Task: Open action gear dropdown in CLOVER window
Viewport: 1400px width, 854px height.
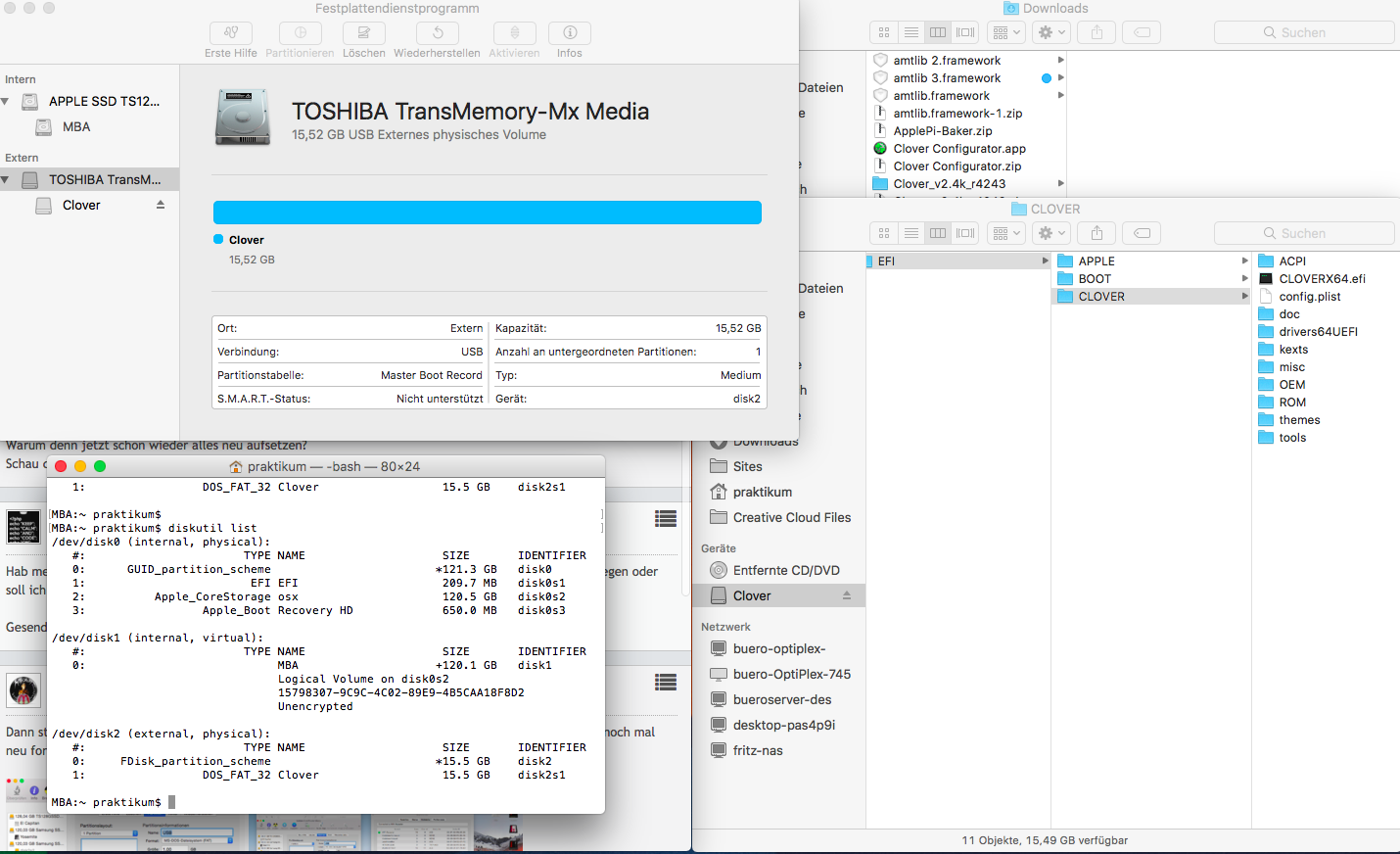Action: tap(1050, 233)
